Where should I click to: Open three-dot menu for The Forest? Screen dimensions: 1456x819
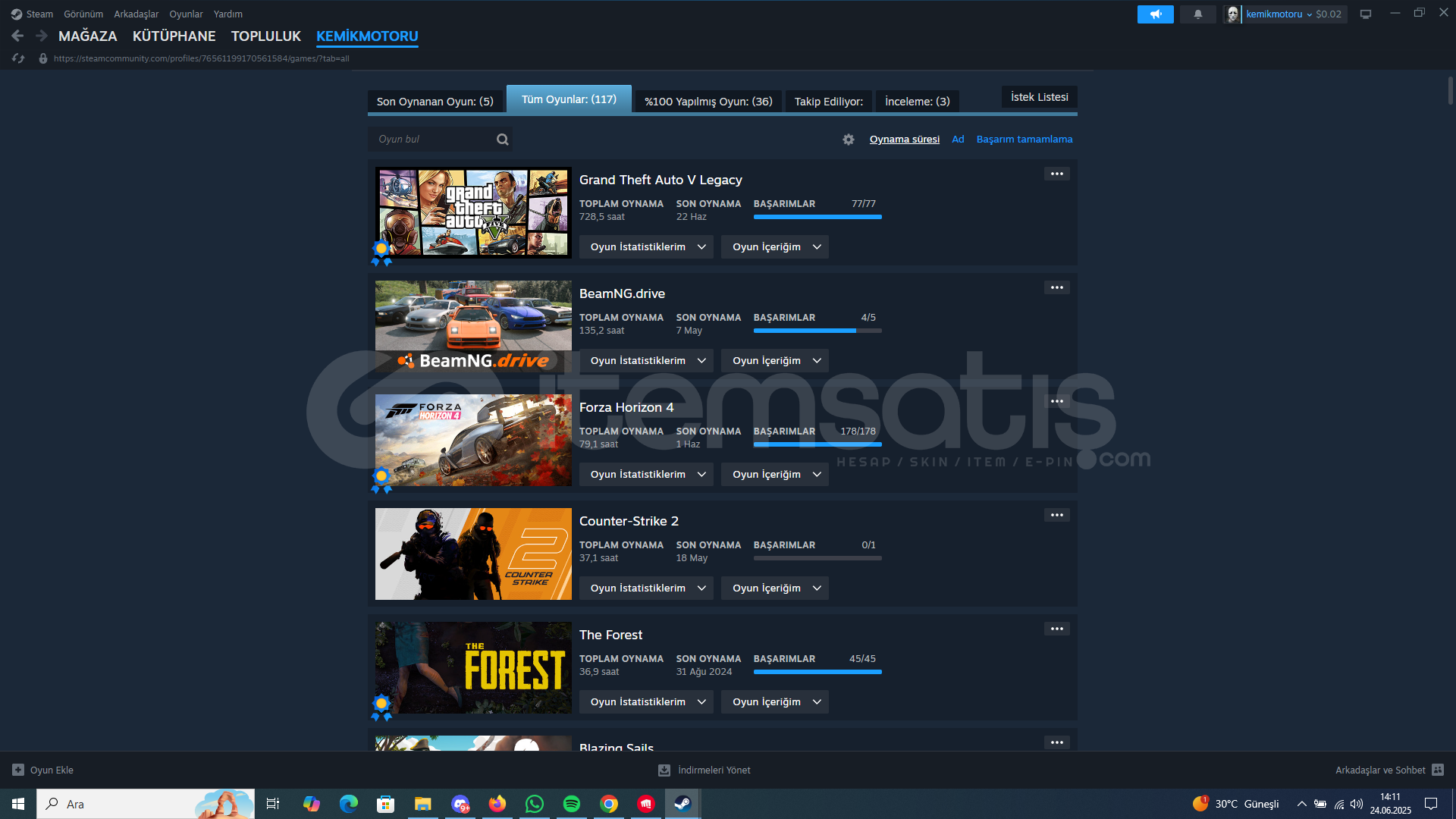[1057, 629]
